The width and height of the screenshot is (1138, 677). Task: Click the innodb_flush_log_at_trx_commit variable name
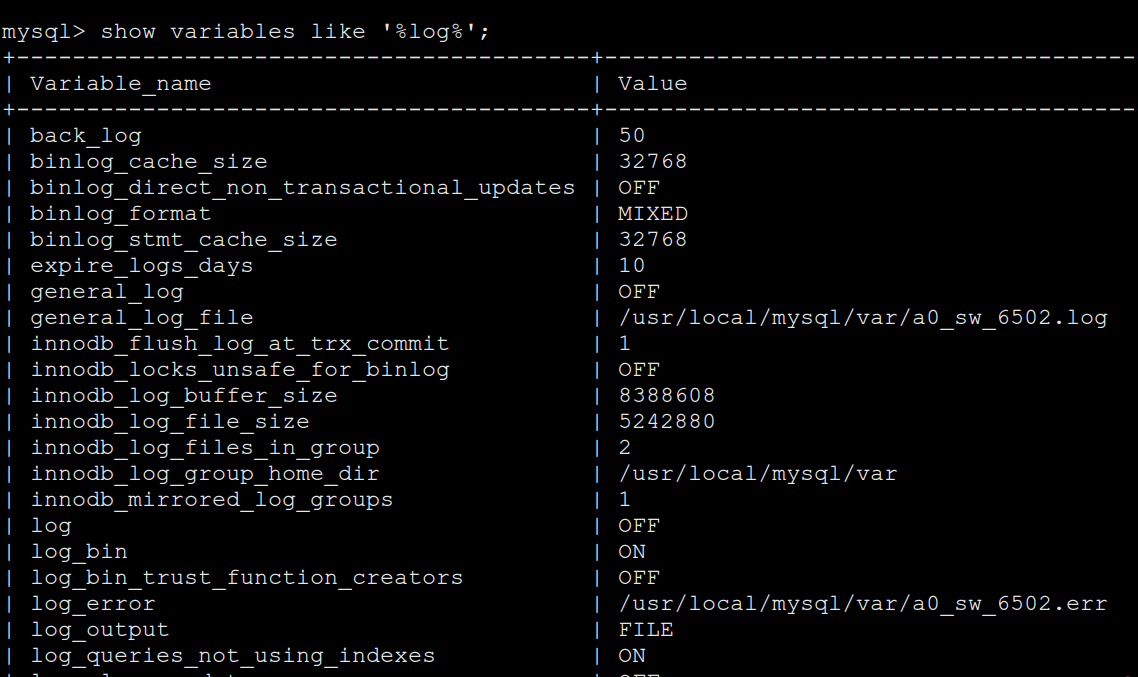pos(239,343)
